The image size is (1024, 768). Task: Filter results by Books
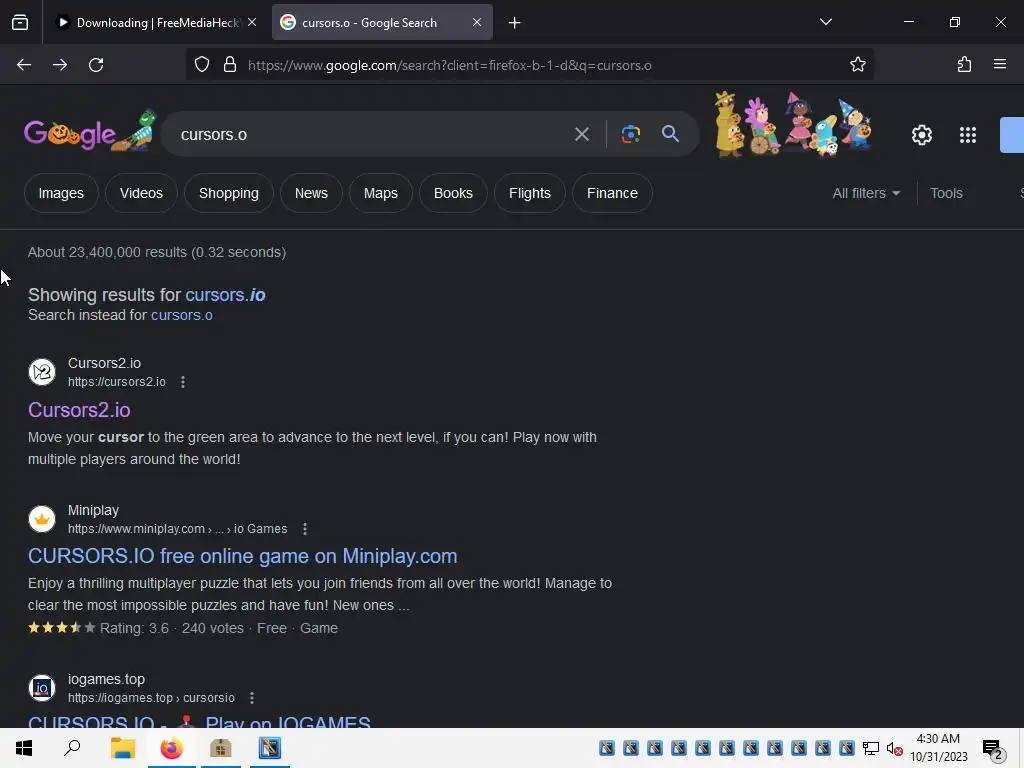click(453, 193)
